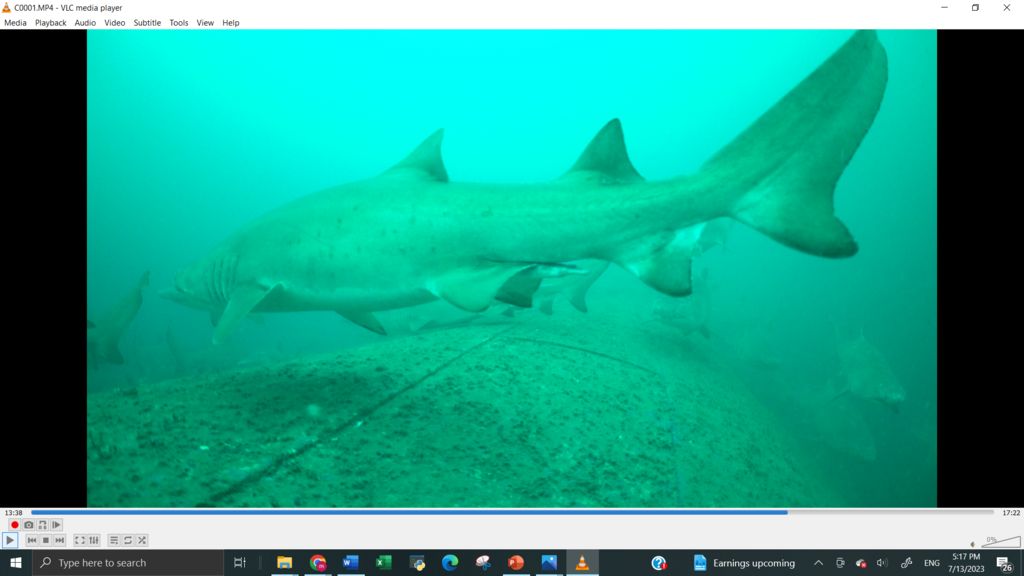The width and height of the screenshot is (1024, 576).
Task: Start recording with the red record button
Action: (15, 525)
